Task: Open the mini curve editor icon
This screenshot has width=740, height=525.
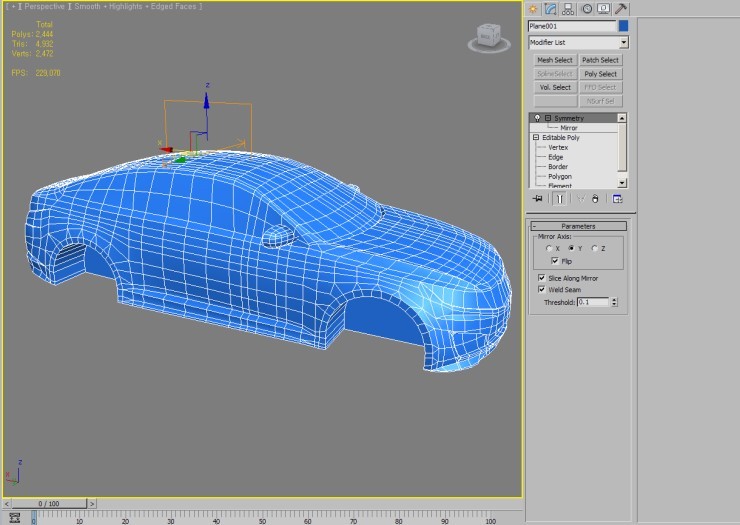Action: point(15,517)
